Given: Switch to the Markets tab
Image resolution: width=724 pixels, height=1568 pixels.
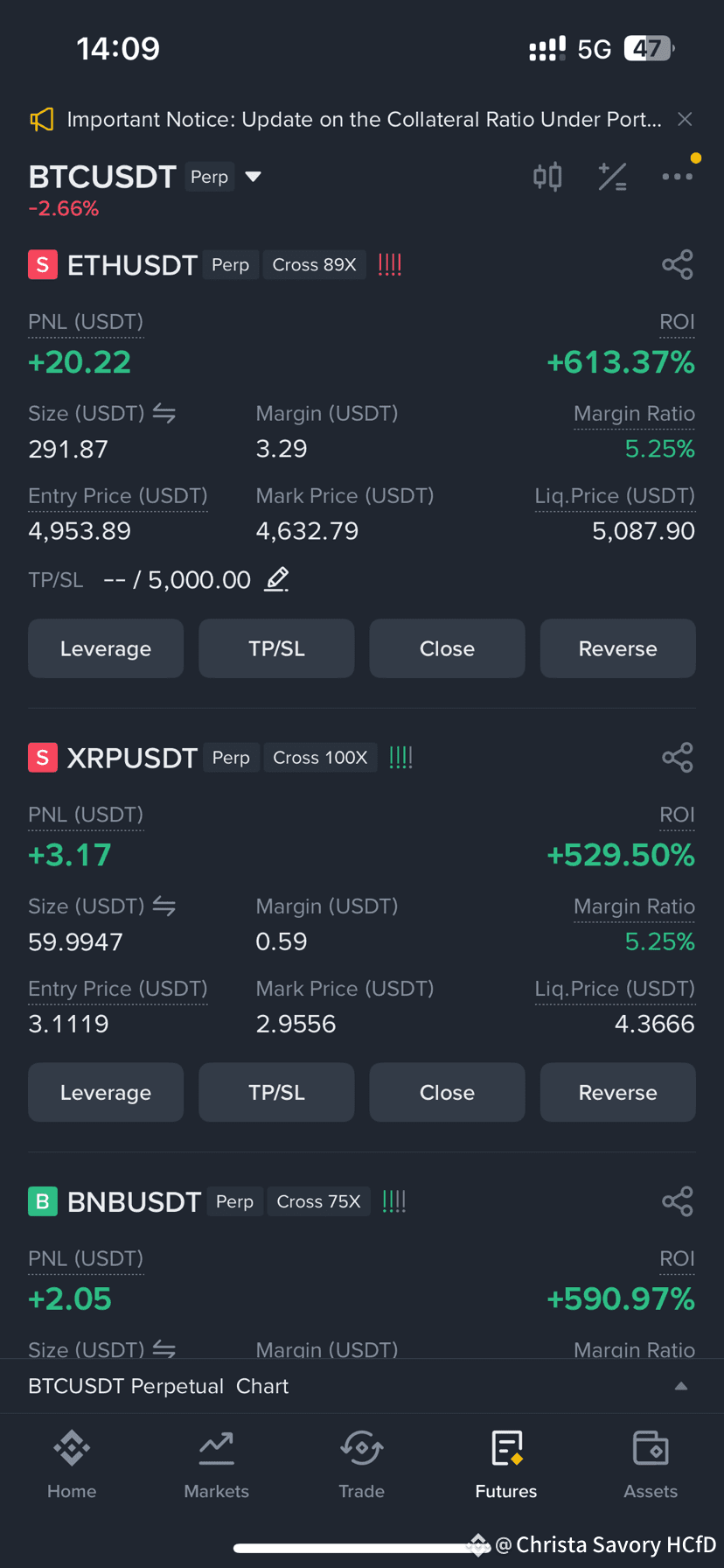Looking at the screenshot, I should click(x=217, y=1465).
